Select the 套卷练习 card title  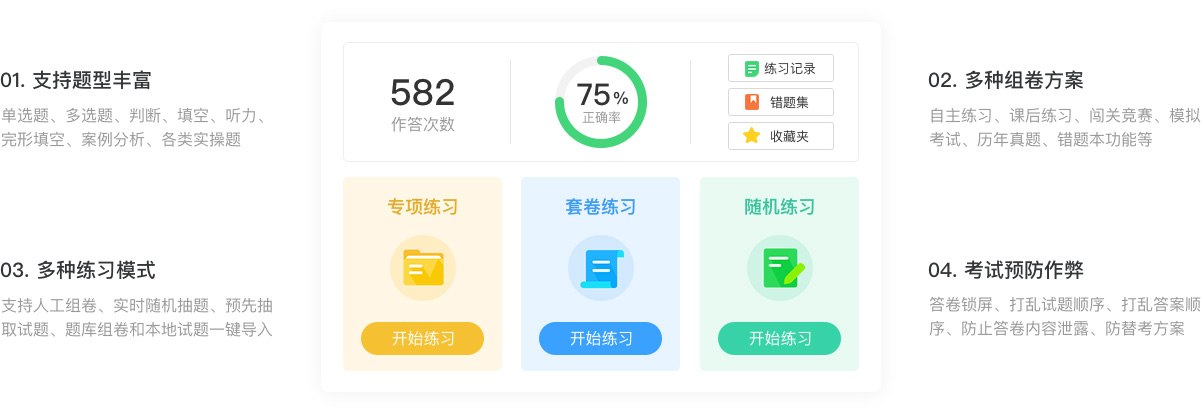coord(600,207)
